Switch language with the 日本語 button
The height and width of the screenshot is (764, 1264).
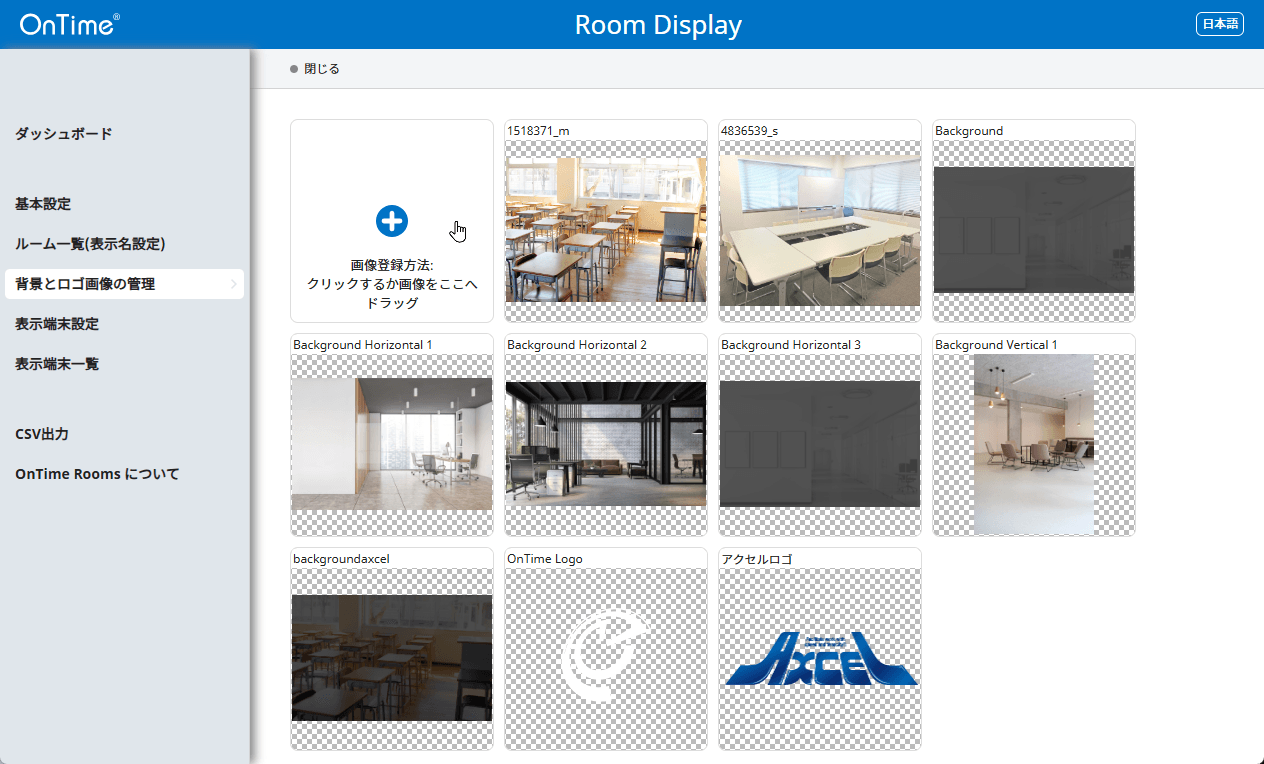pos(1219,25)
